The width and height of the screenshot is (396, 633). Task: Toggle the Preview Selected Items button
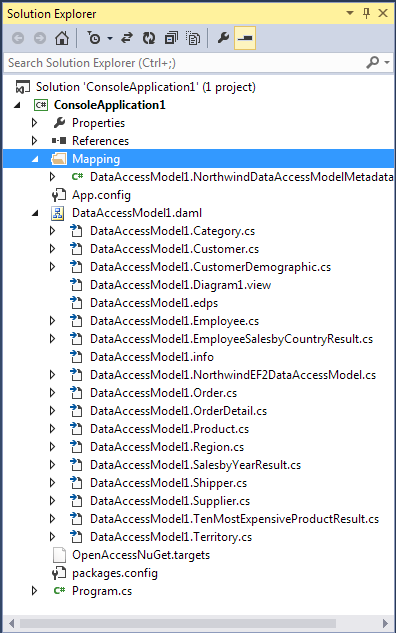(245, 38)
